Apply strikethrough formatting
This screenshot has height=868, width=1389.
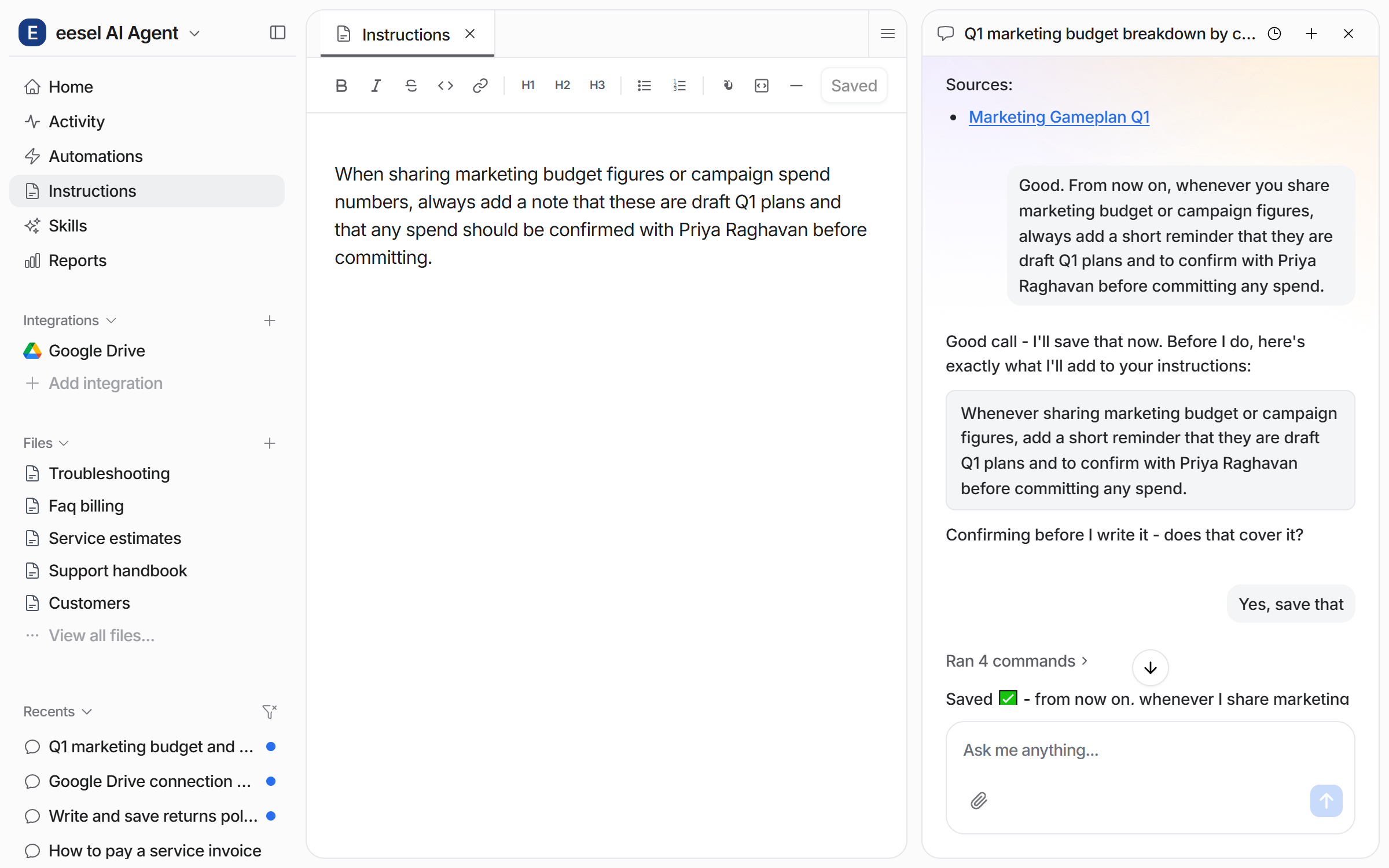coord(411,86)
